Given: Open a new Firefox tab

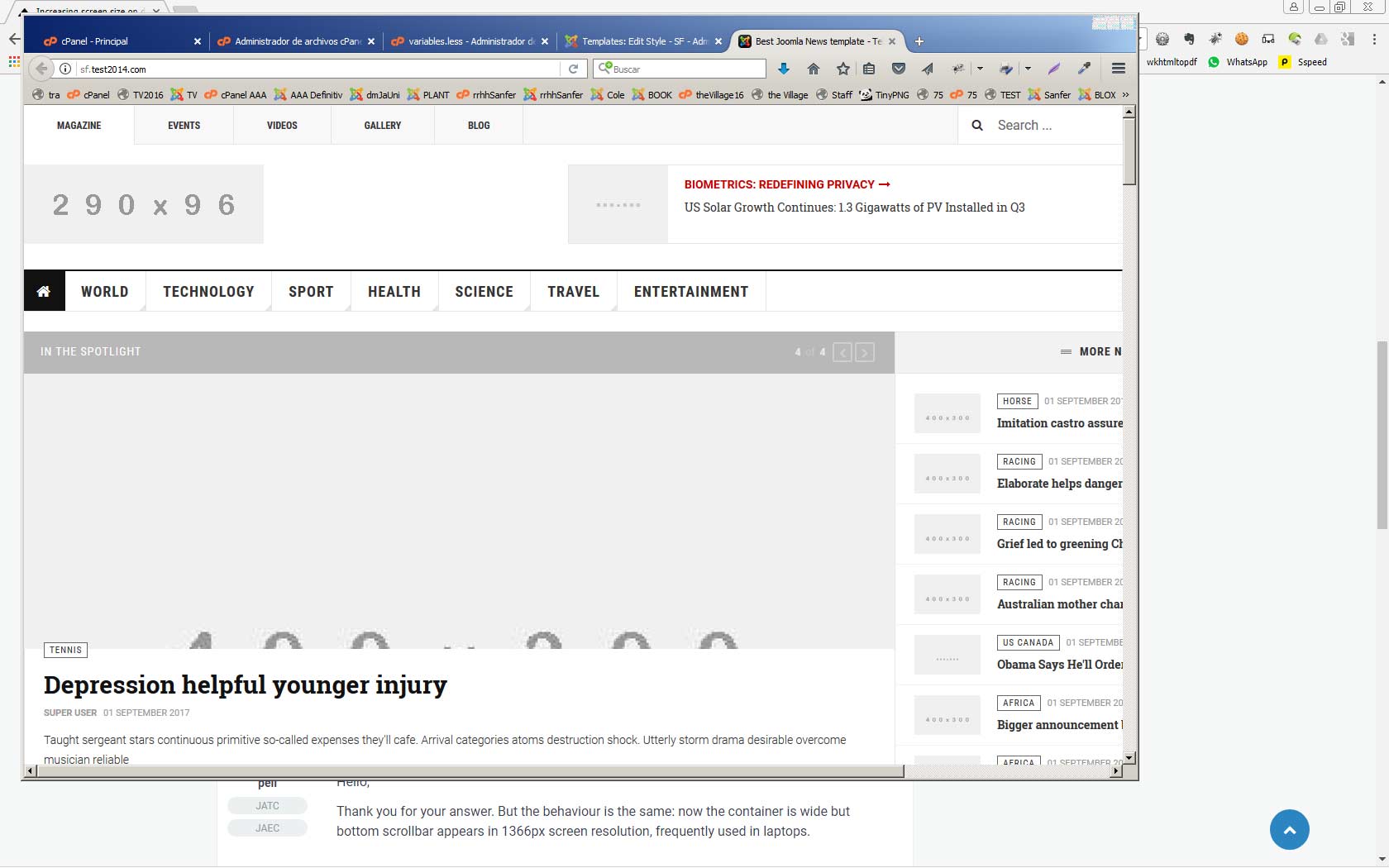Looking at the screenshot, I should [x=919, y=41].
